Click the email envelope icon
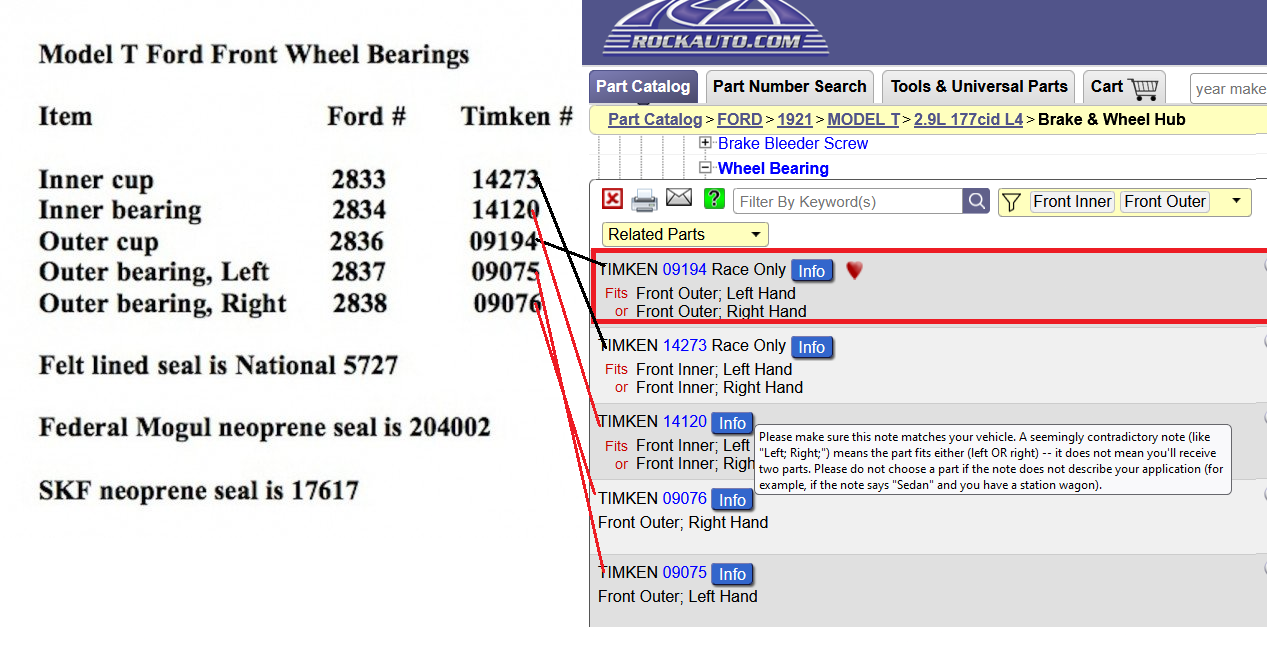This screenshot has height=648, width=1267. tap(679, 199)
